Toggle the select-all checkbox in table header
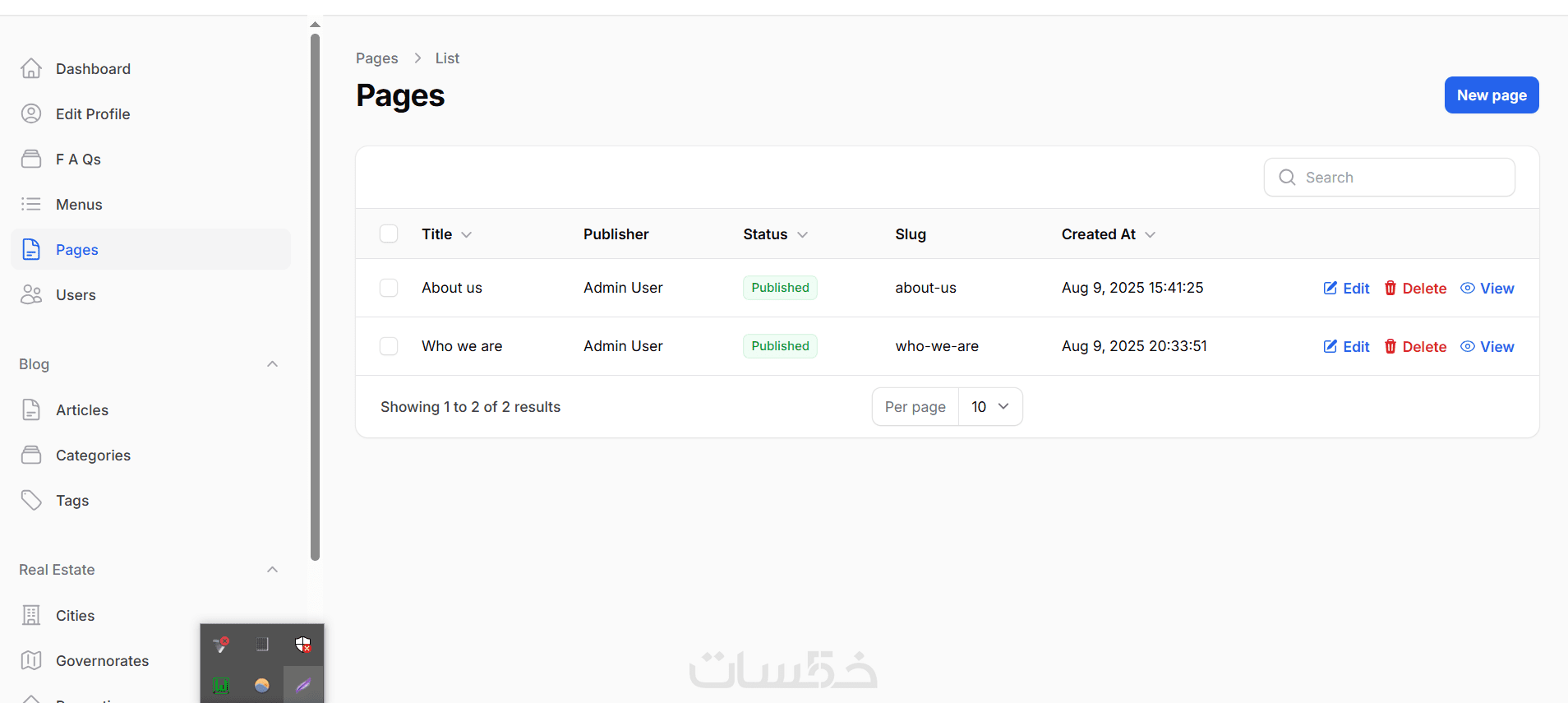 click(389, 234)
